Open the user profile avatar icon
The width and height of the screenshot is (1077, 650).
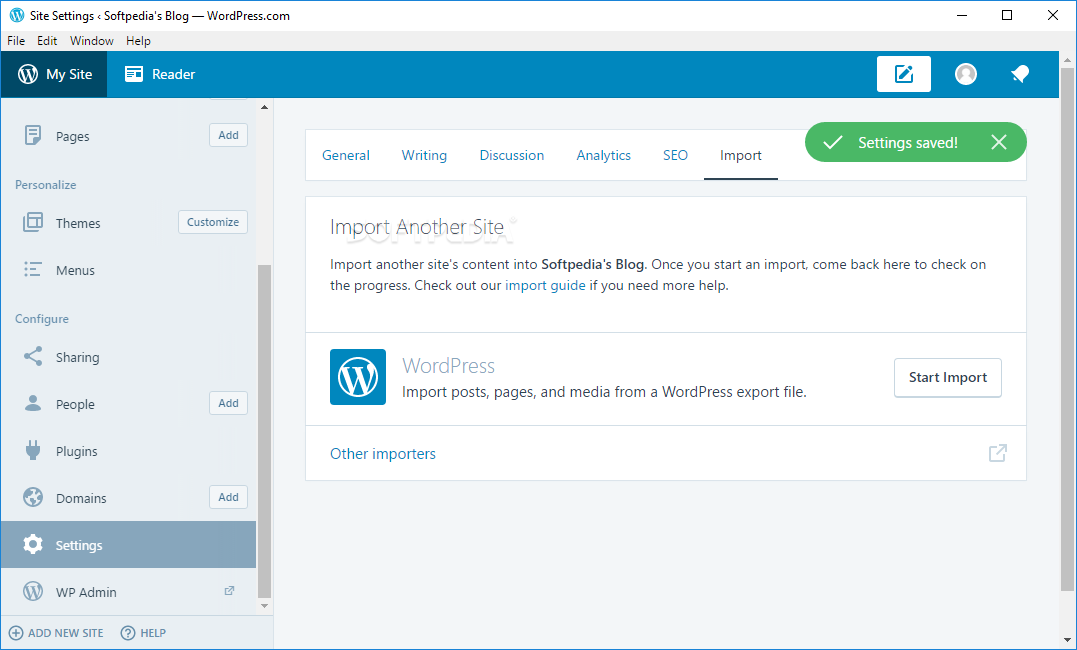click(966, 74)
